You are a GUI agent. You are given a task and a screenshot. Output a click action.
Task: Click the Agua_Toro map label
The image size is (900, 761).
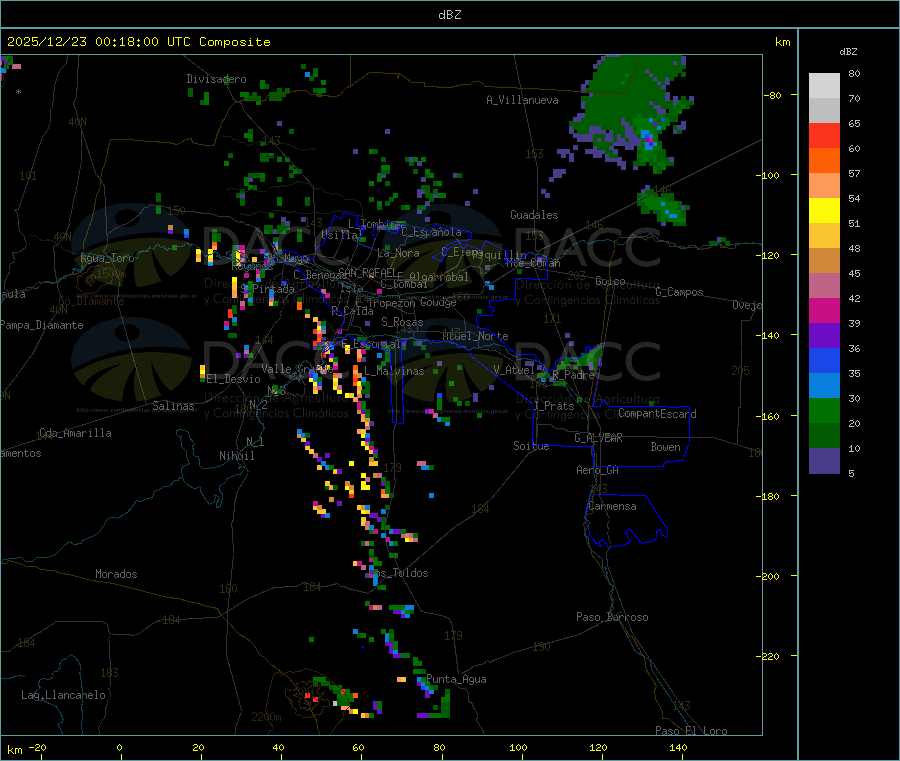pyautogui.click(x=107, y=258)
